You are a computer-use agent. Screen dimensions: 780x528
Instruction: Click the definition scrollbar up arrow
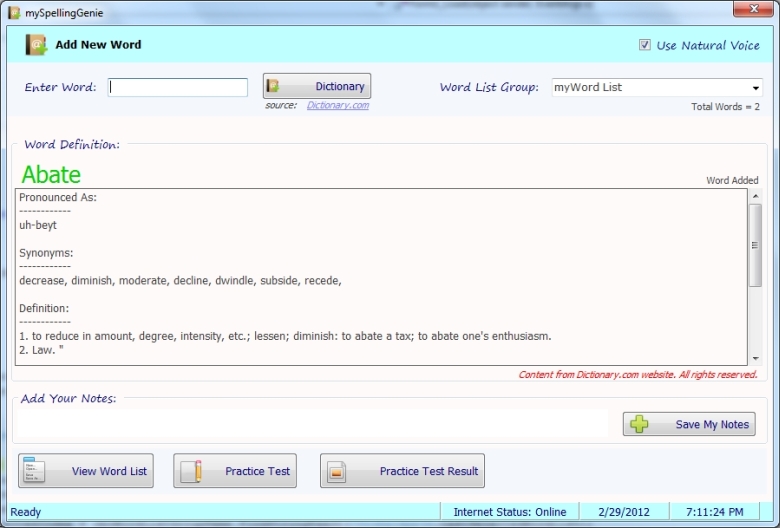[x=756, y=196]
